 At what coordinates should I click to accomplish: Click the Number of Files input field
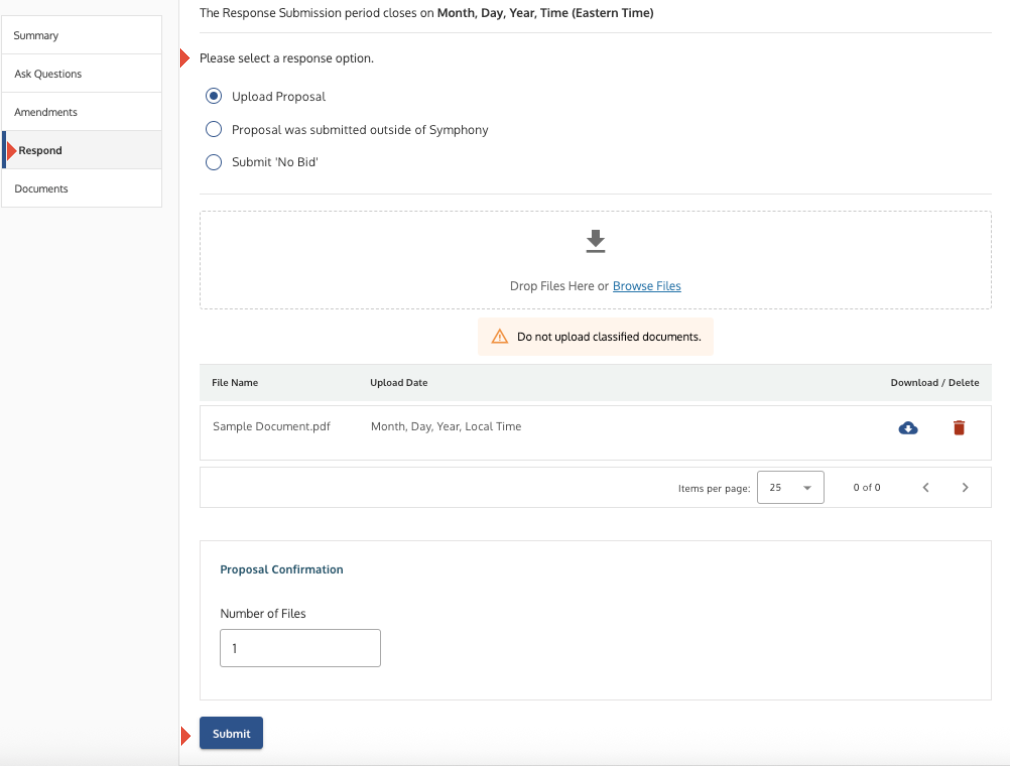[x=299, y=647]
